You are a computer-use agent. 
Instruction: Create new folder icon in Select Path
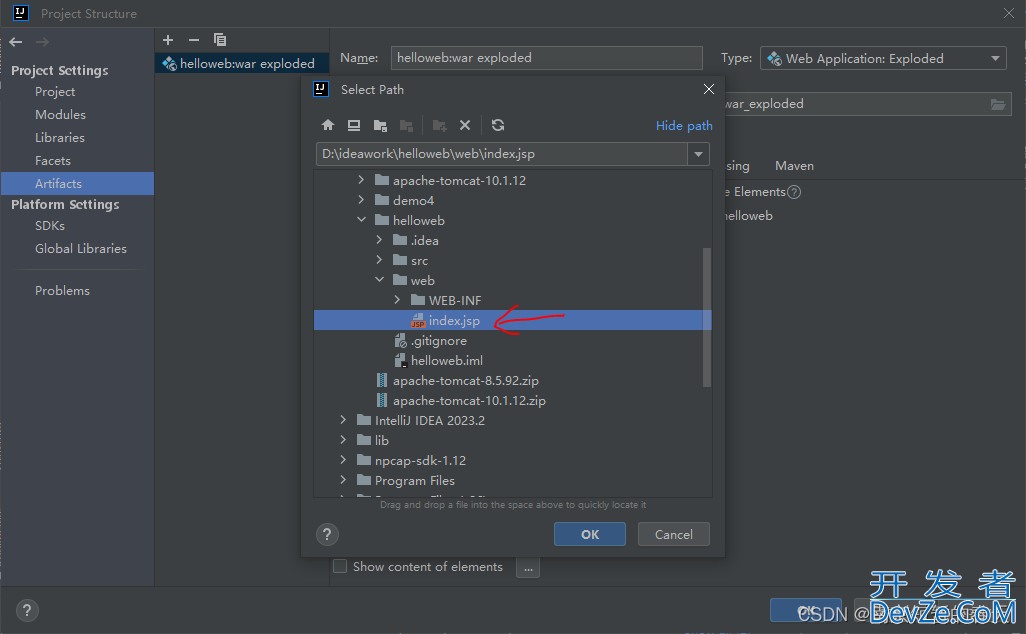[439, 125]
